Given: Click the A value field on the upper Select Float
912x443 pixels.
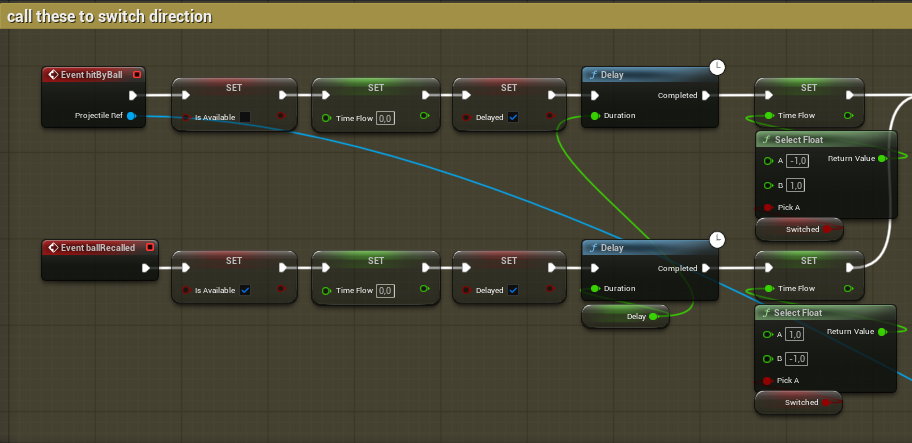Looking at the screenshot, I should [797, 161].
